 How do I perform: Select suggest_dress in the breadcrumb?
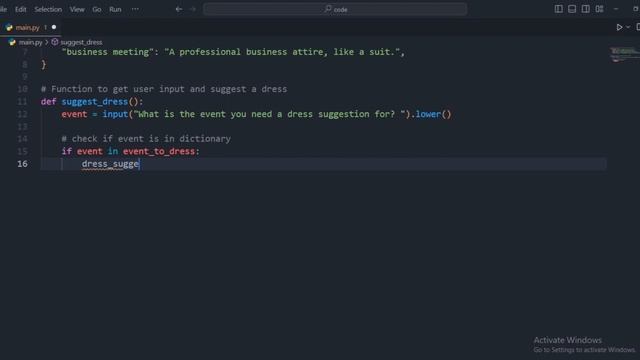[81, 42]
